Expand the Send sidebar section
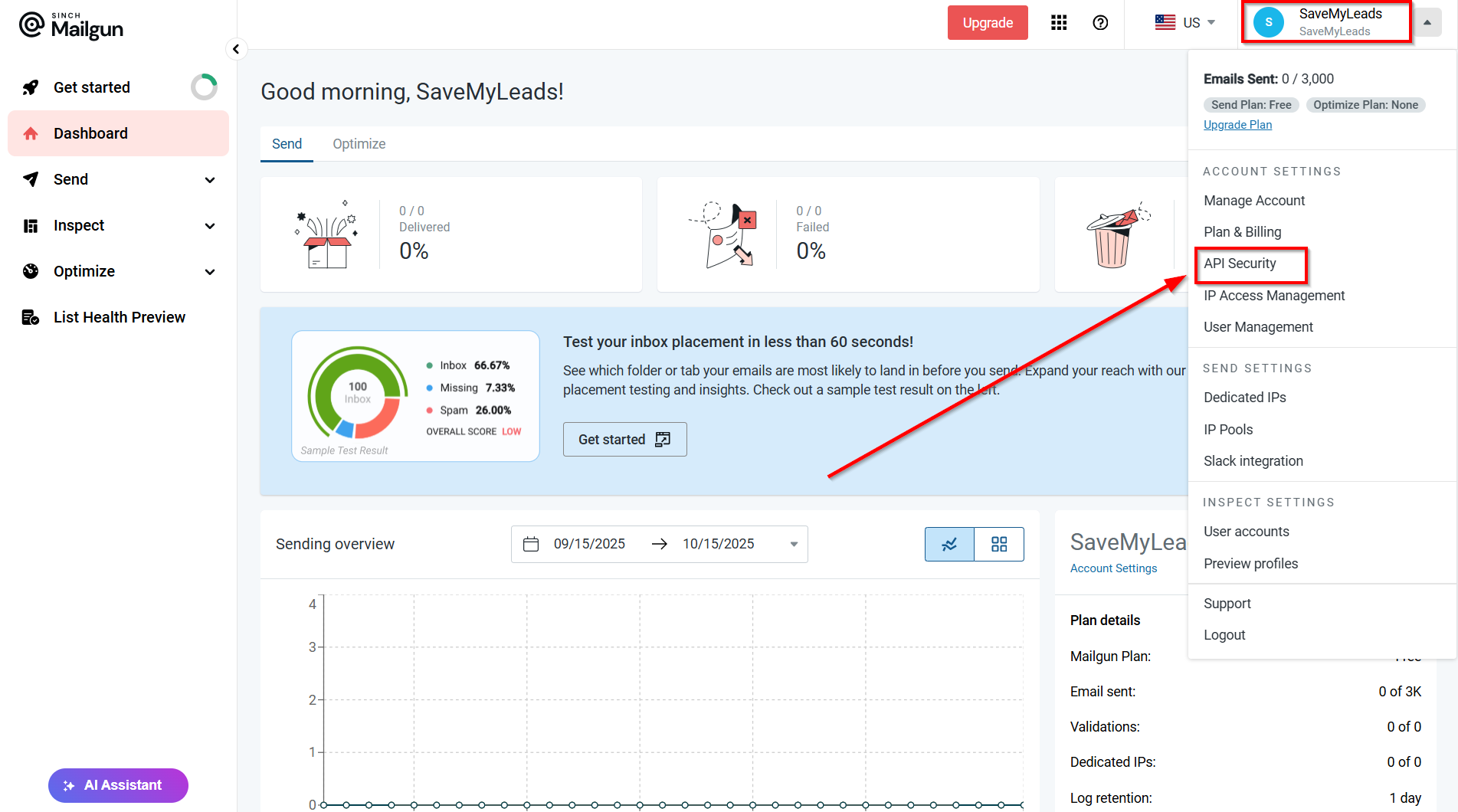Screen dimensions: 1458x812 [210, 180]
